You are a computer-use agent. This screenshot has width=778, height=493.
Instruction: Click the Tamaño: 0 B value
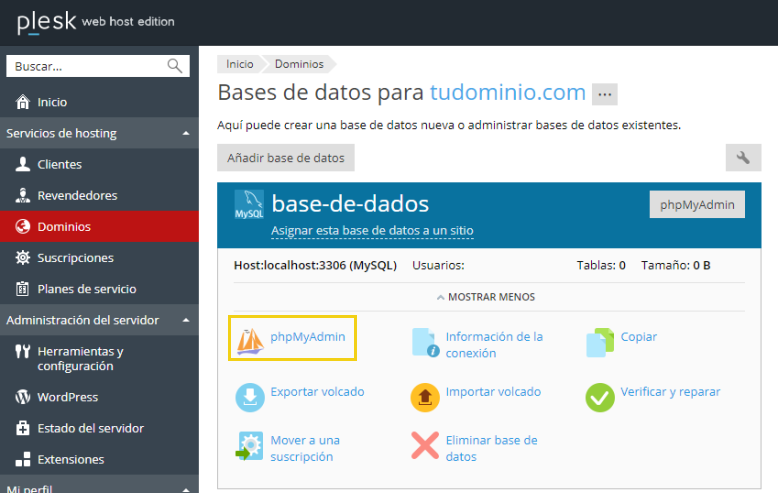[676, 265]
